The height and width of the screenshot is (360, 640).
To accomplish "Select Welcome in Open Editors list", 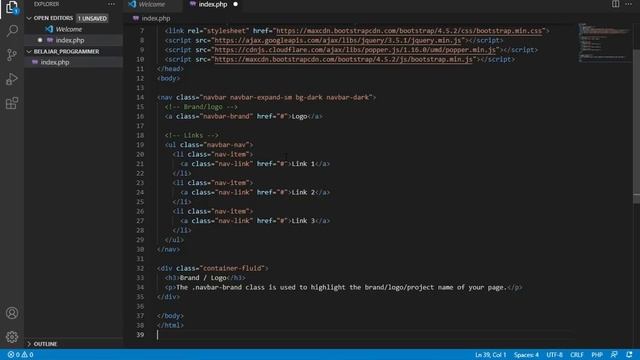I will (x=69, y=29).
